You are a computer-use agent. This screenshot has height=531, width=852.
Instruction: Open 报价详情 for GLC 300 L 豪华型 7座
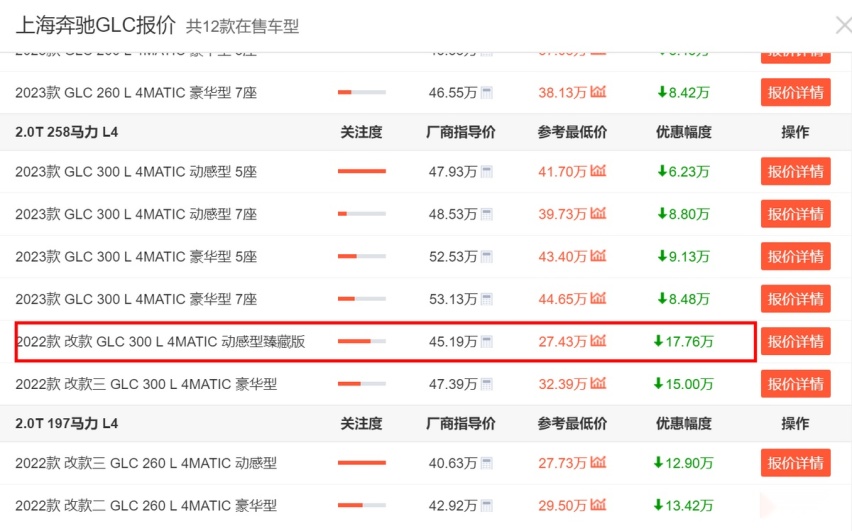[x=795, y=298]
